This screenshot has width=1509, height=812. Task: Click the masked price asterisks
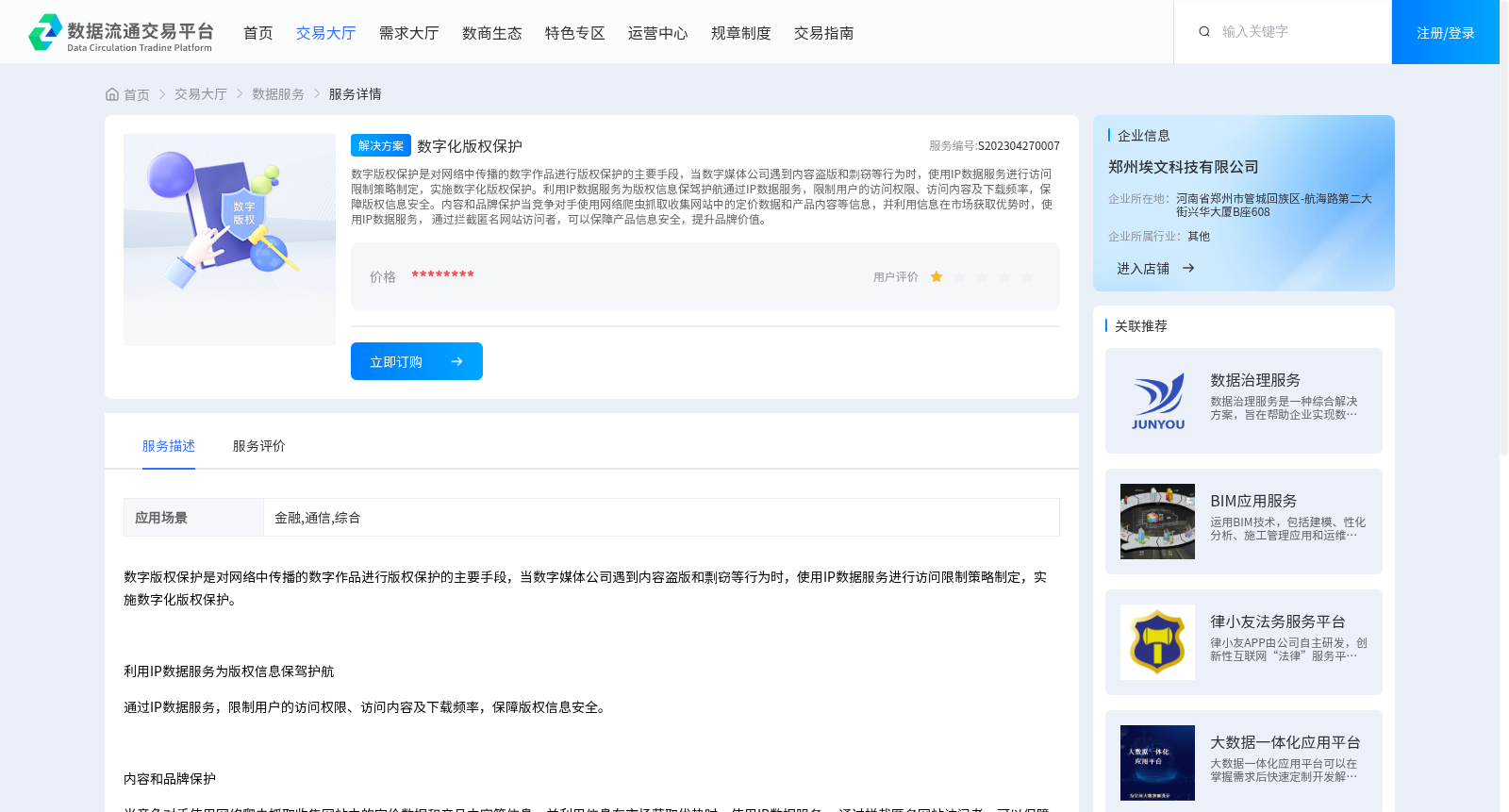(442, 275)
